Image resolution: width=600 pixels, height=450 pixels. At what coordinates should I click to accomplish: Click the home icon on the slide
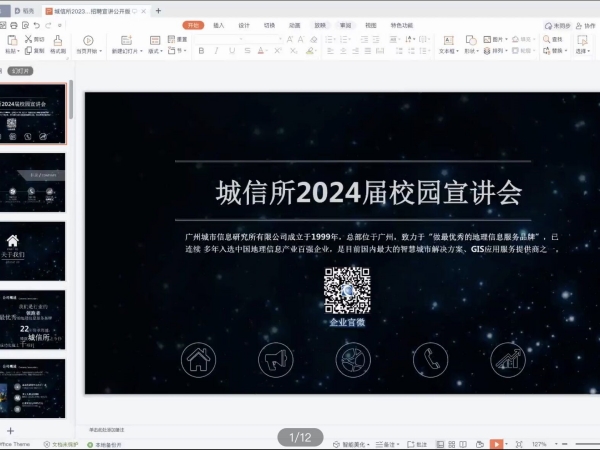(x=198, y=360)
